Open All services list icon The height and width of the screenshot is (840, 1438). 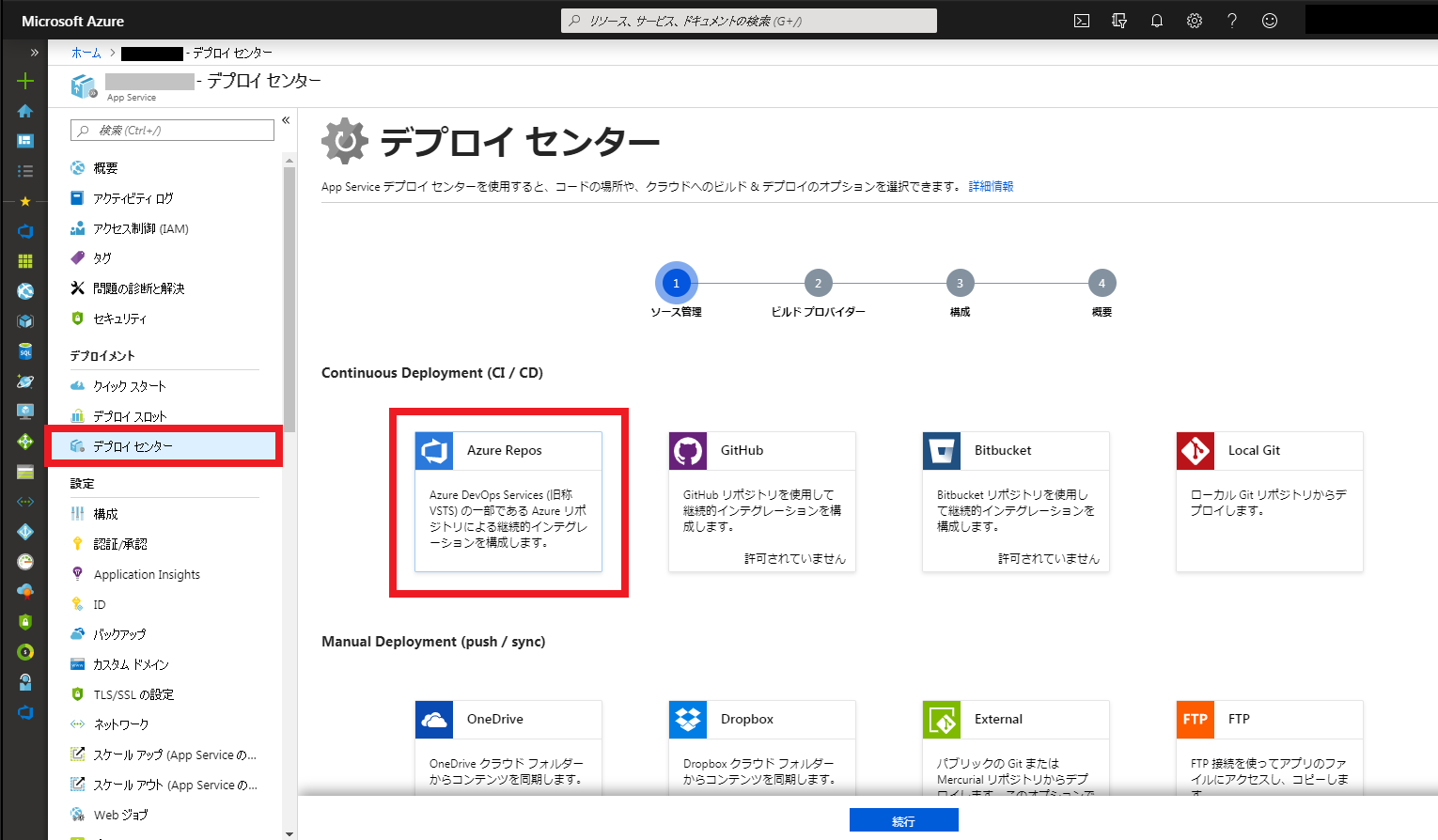tap(25, 171)
